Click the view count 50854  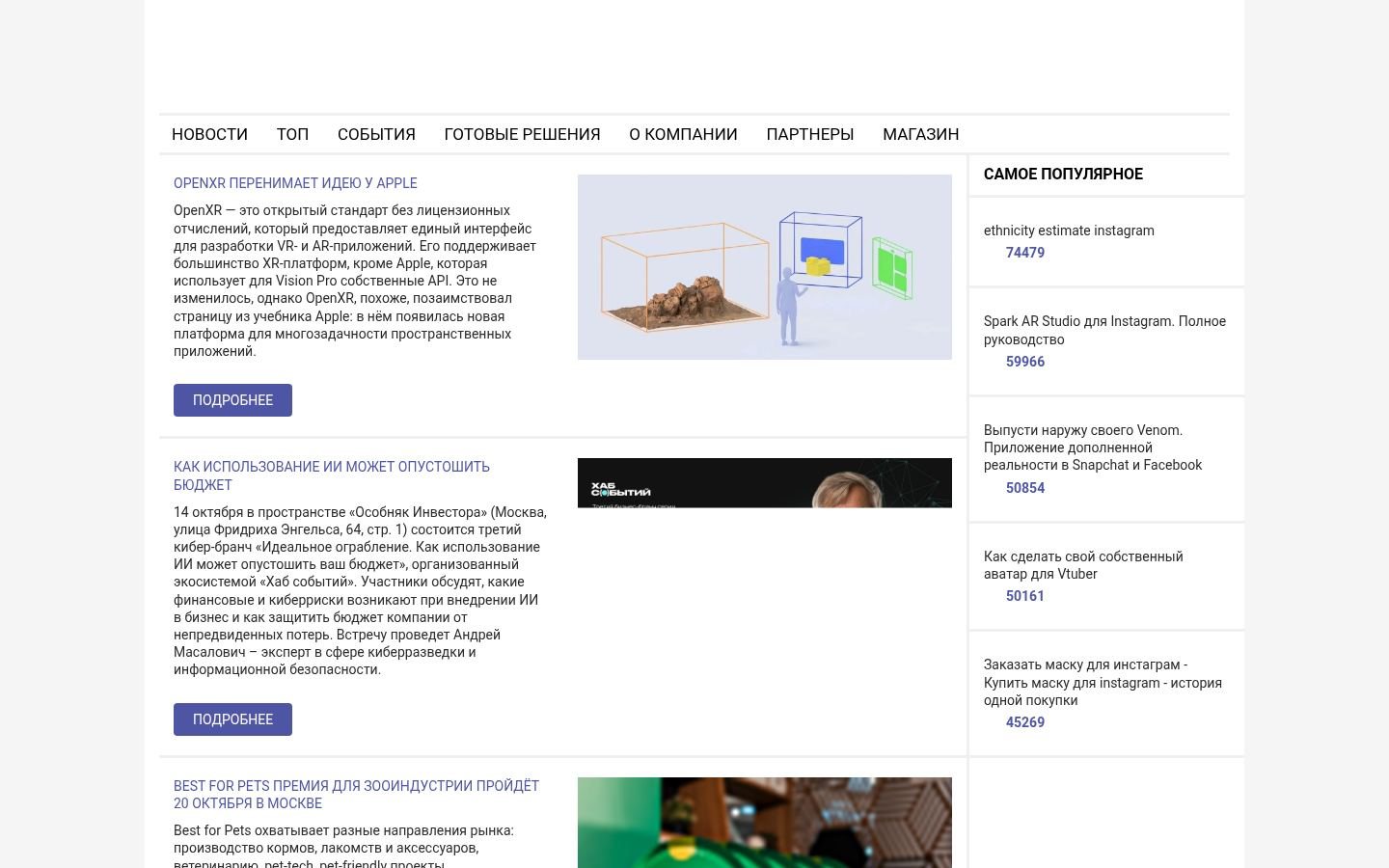coord(1024,488)
